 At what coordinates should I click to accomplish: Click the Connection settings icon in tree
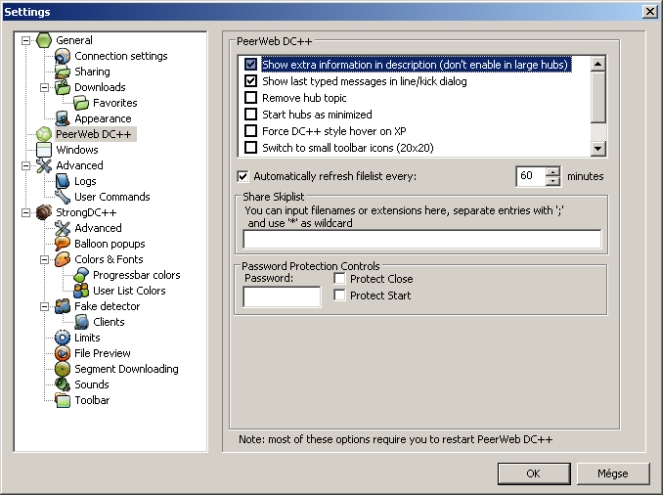pyautogui.click(x=62, y=56)
